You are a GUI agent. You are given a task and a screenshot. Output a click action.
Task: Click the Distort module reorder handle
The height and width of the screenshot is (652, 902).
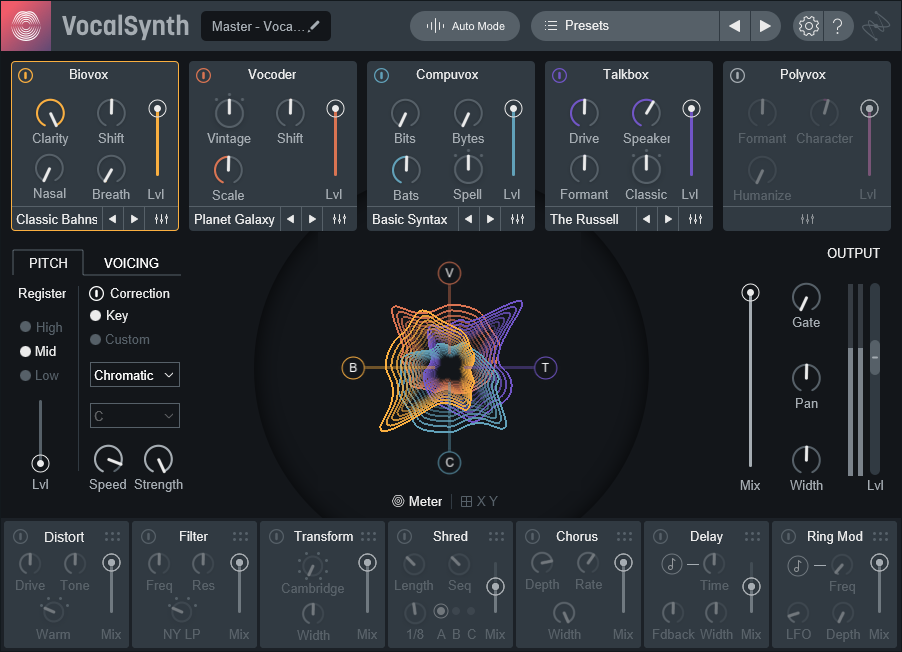[x=112, y=536]
